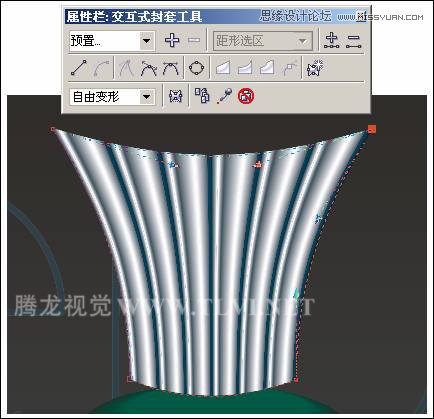Select the top-left envelope corner node
This screenshot has height=419, width=434.
53,129
